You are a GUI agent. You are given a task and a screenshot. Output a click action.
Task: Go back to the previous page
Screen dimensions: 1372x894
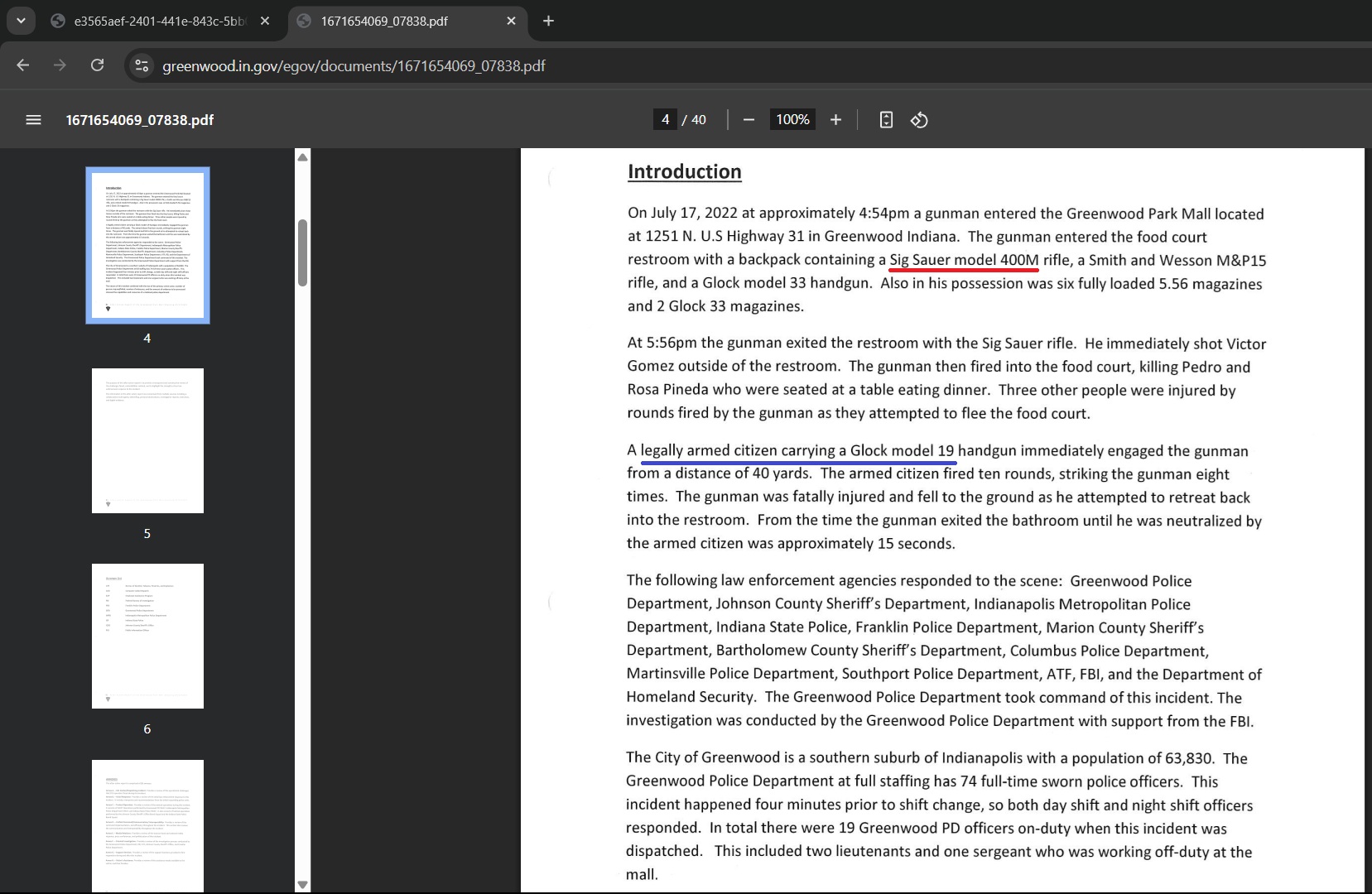coord(23,65)
